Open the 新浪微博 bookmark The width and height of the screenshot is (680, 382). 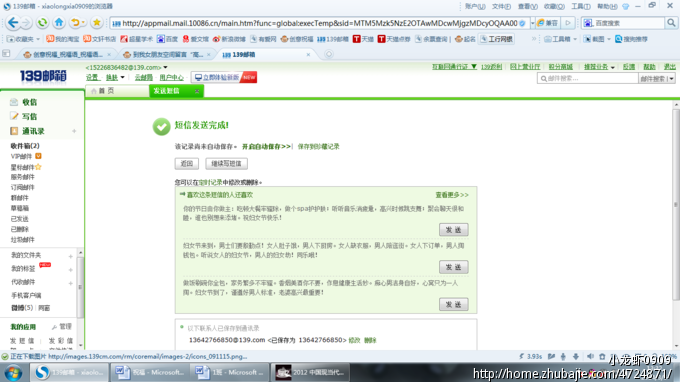229,39
